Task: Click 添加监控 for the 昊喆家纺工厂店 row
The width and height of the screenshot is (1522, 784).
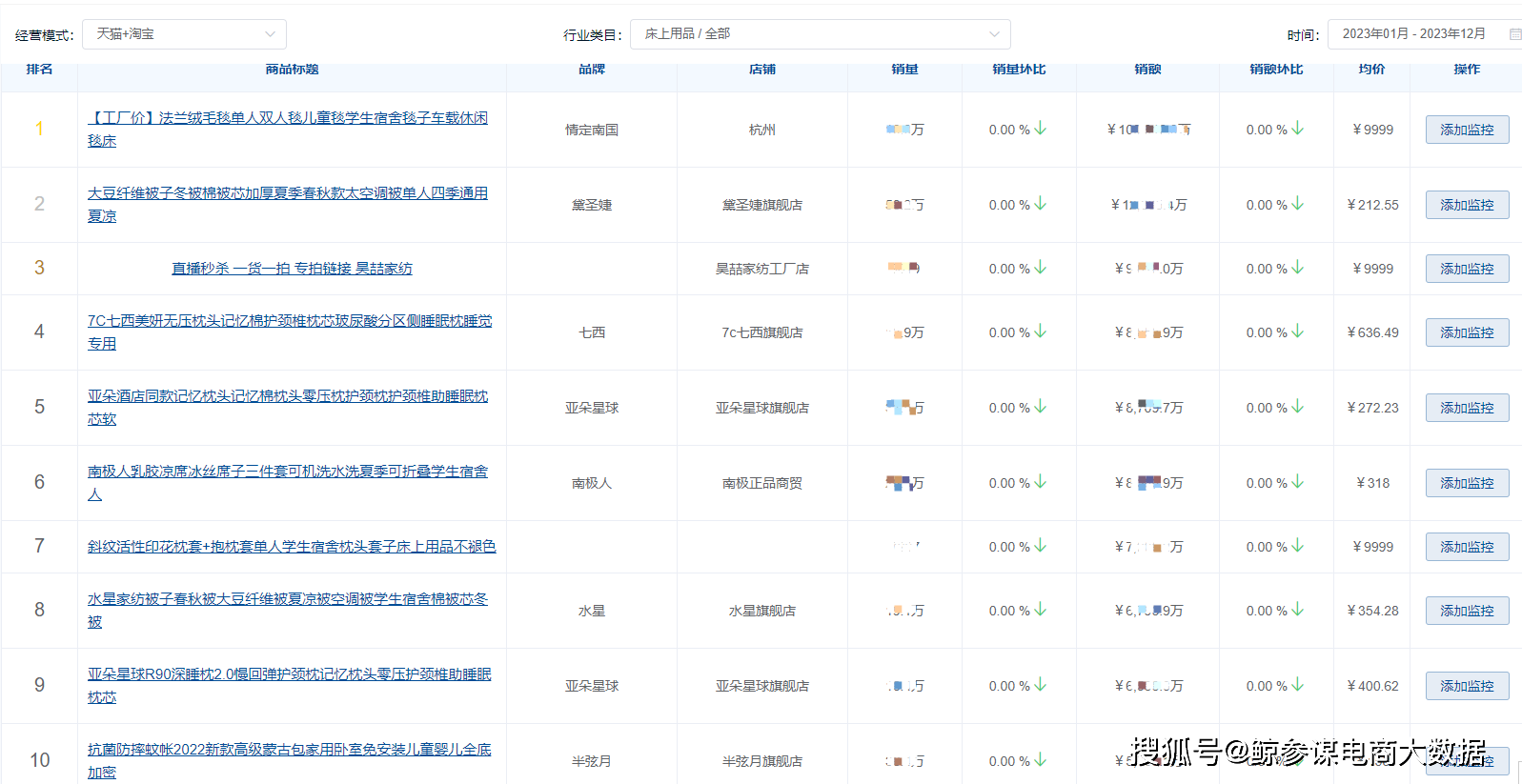Action: pyautogui.click(x=1467, y=269)
